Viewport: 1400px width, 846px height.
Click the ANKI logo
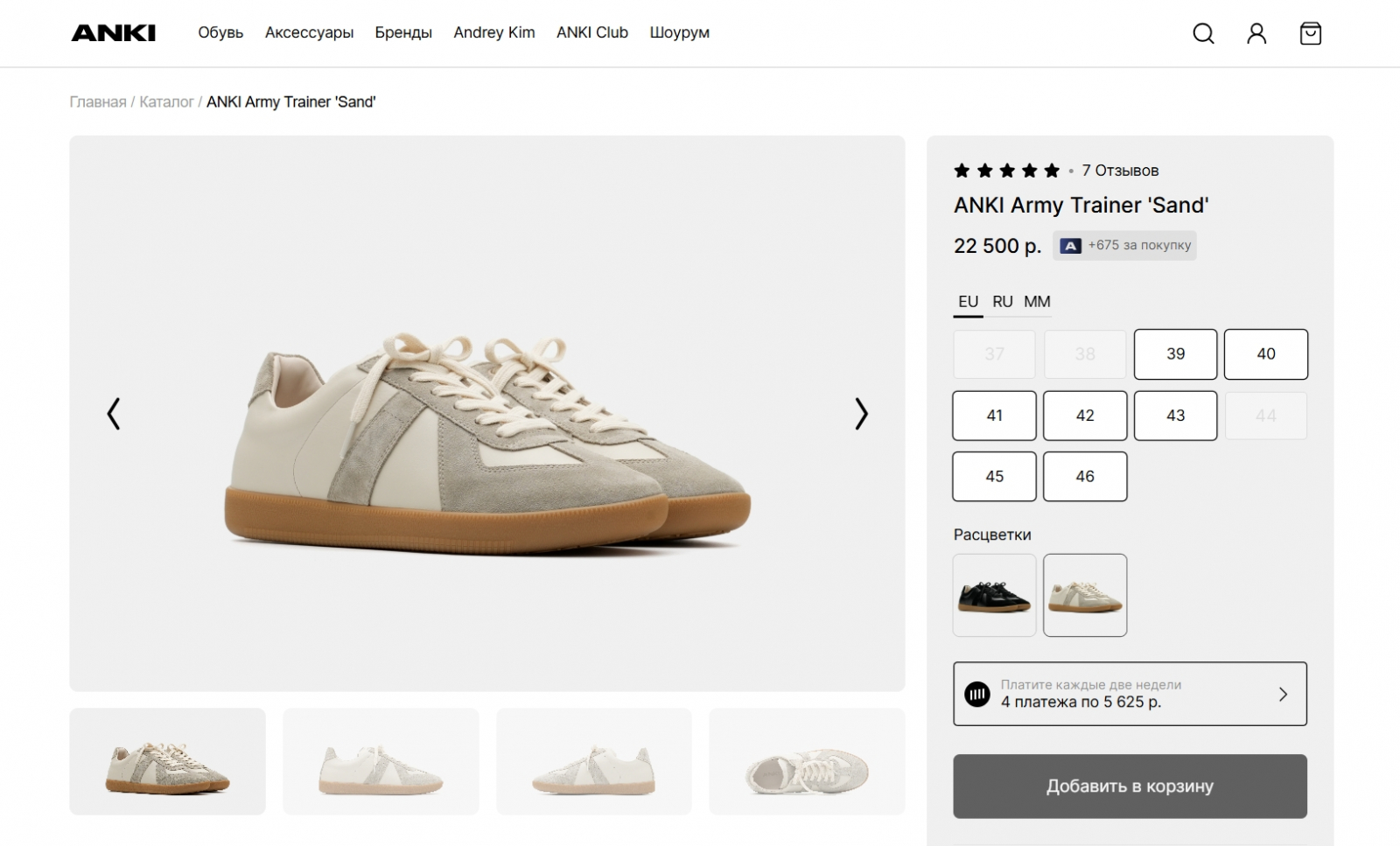pyautogui.click(x=113, y=33)
